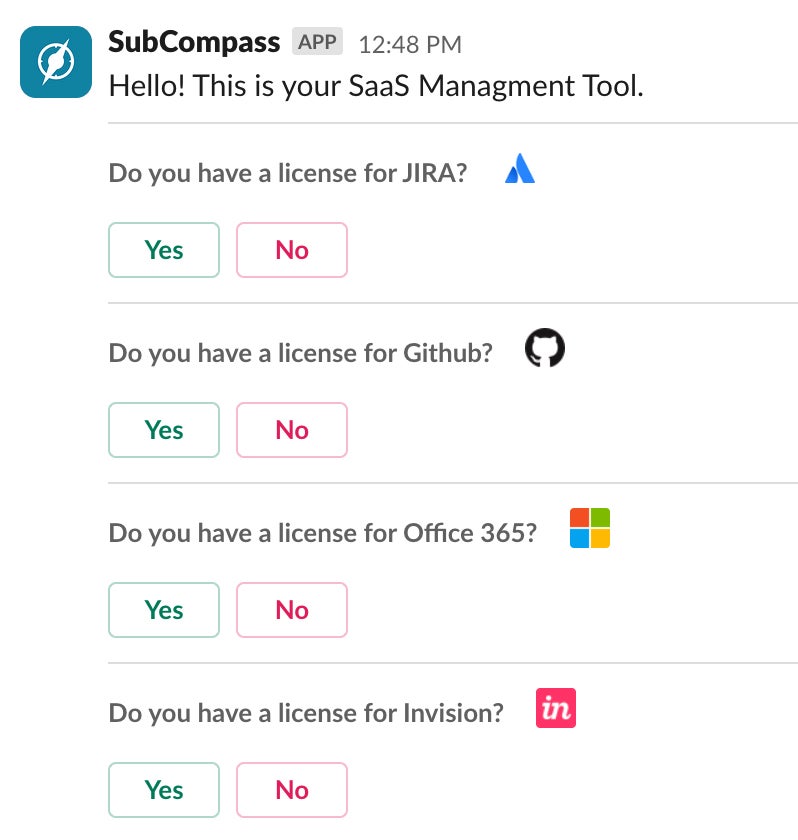The image size is (798, 840).
Task: Answer No for the JIRA license
Action: 292,250
